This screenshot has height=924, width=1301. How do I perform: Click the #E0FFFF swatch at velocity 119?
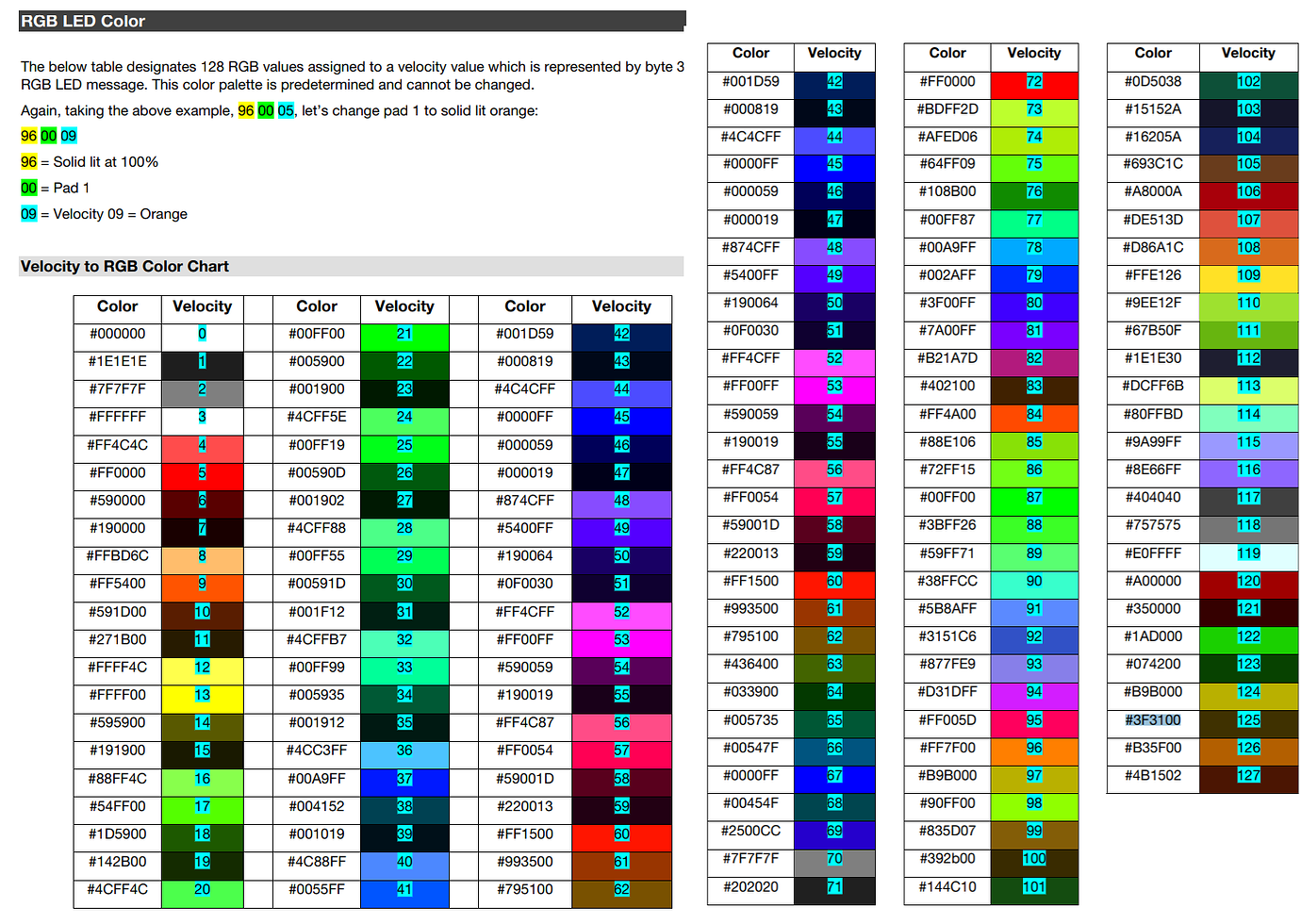[1248, 554]
